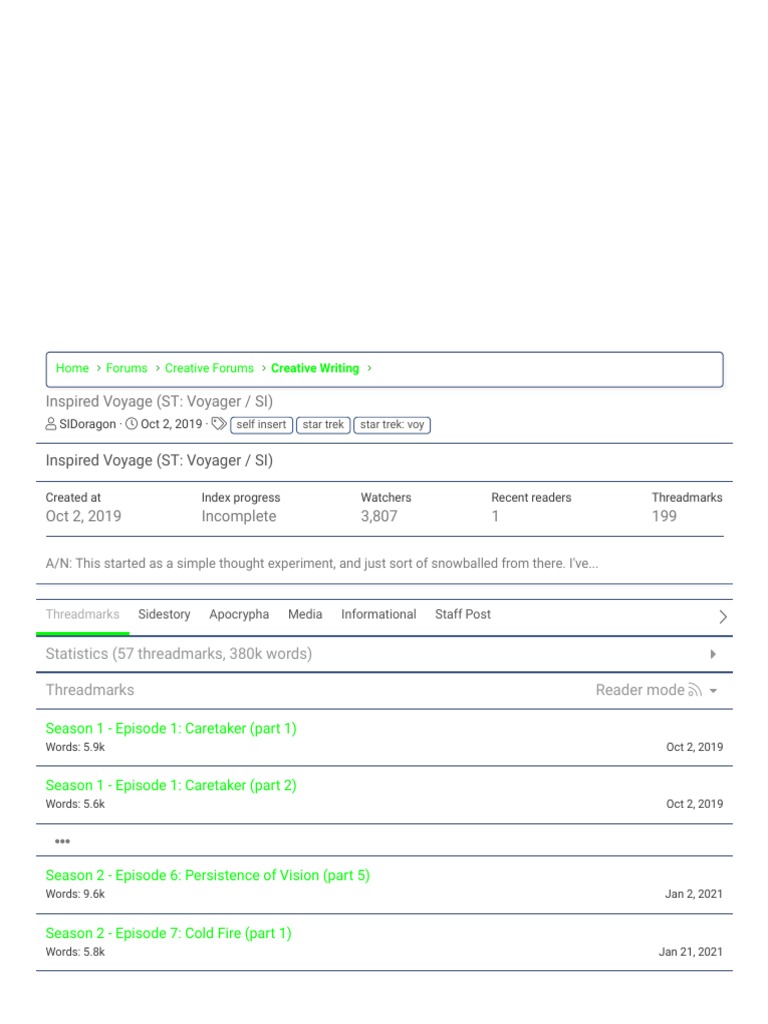
Task: Open the Reader mode link
Action: (x=640, y=690)
